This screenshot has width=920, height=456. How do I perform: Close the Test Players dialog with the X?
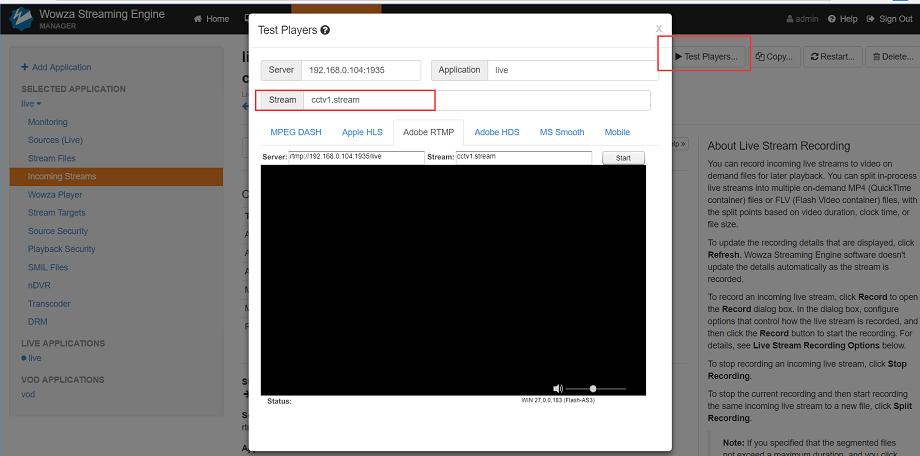pyautogui.click(x=659, y=28)
